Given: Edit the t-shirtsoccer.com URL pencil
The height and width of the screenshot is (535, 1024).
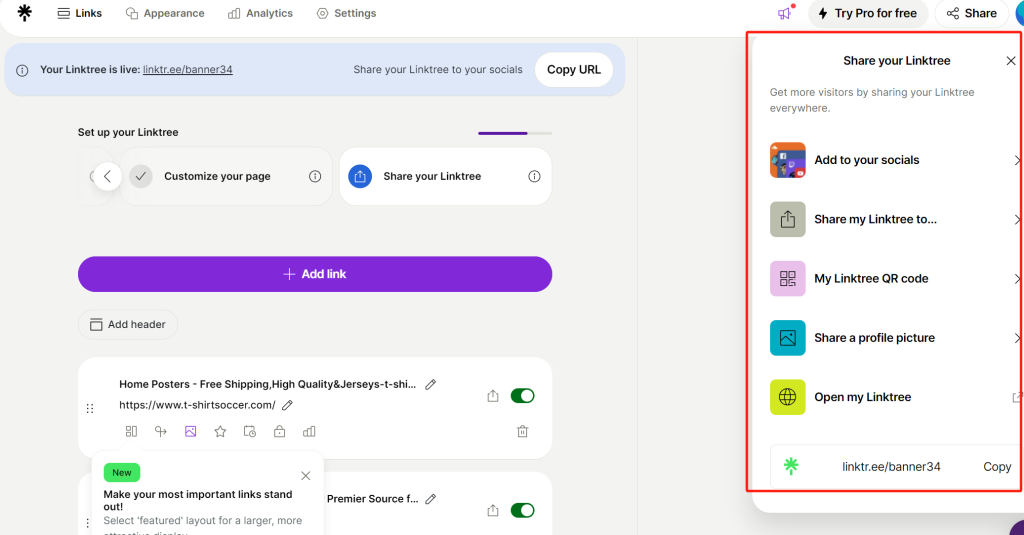Looking at the screenshot, I should coord(287,405).
